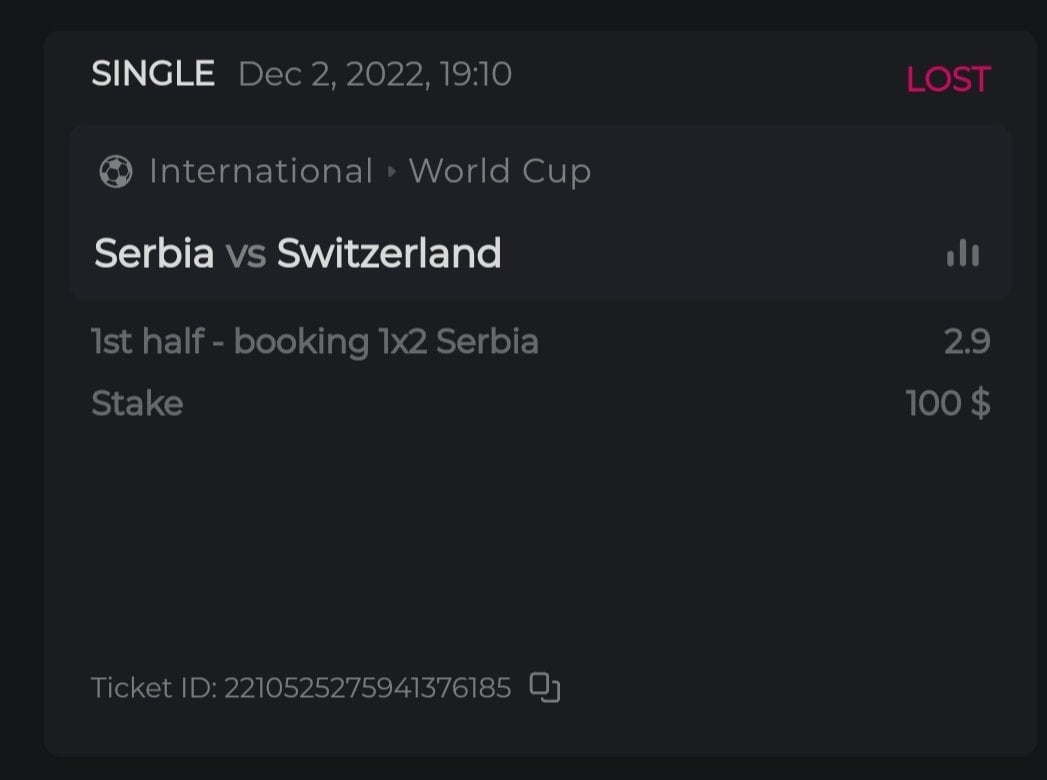Copy the ticket ID using copy icon
Screen dimensions: 1047x780
tap(545, 687)
